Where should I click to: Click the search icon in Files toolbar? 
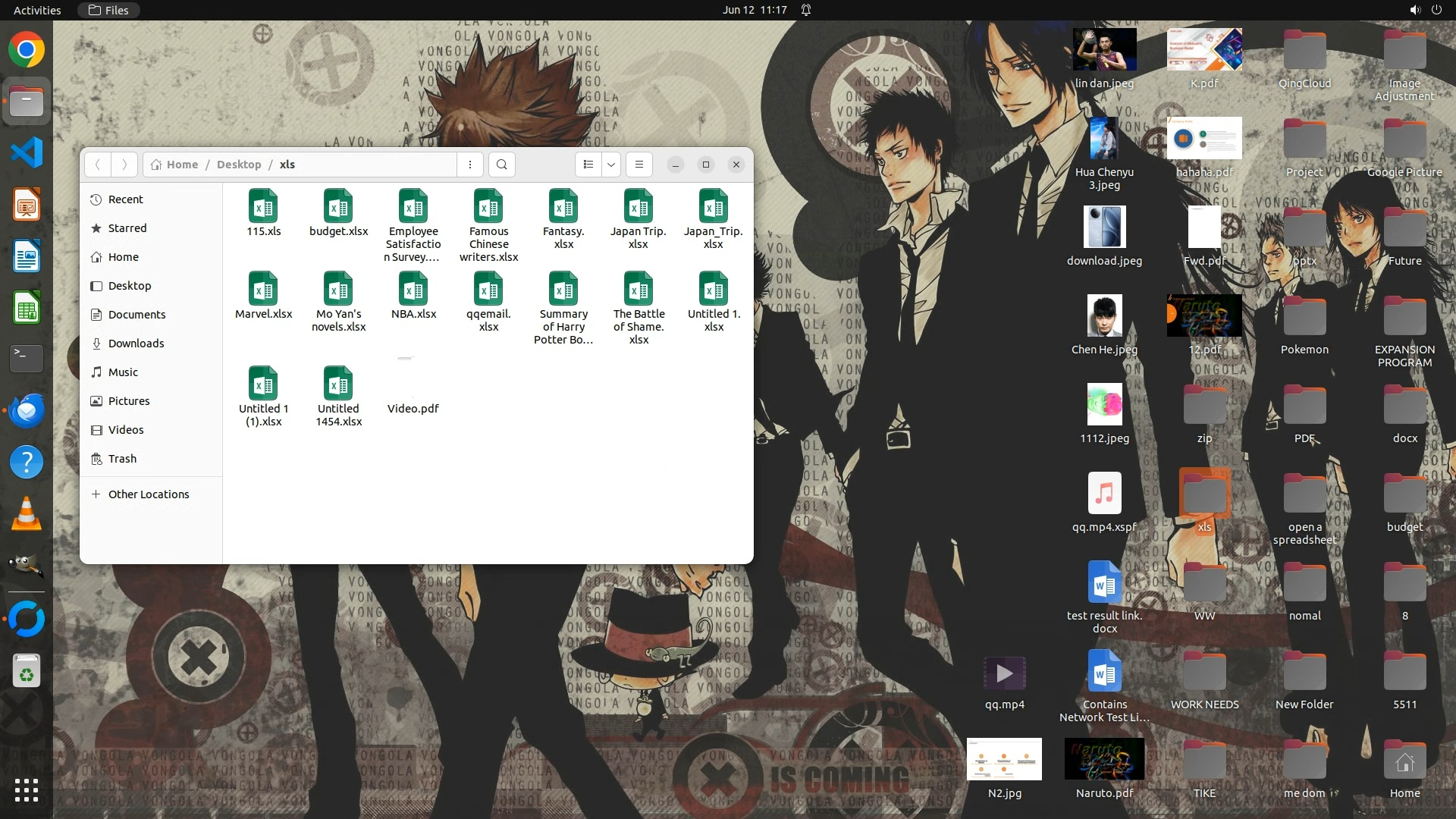[x=501, y=165]
